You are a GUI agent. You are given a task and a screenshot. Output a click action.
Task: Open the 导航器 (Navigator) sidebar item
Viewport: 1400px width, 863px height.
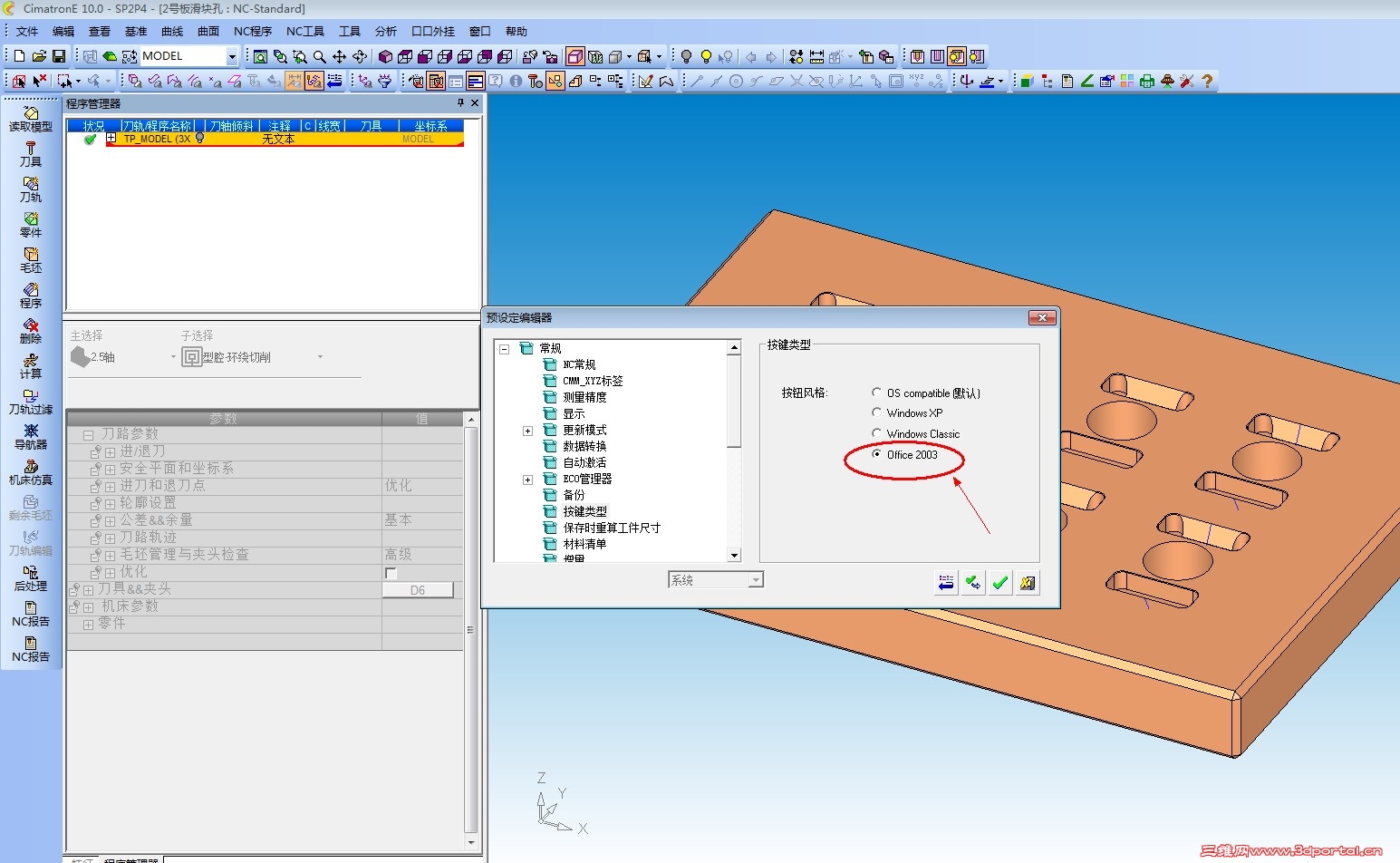[x=31, y=437]
